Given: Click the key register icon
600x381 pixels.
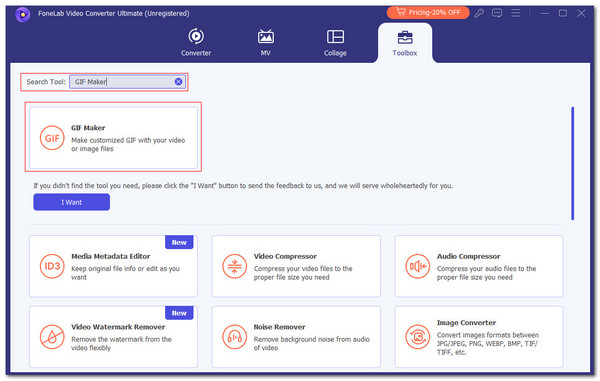Looking at the screenshot, I should [479, 13].
